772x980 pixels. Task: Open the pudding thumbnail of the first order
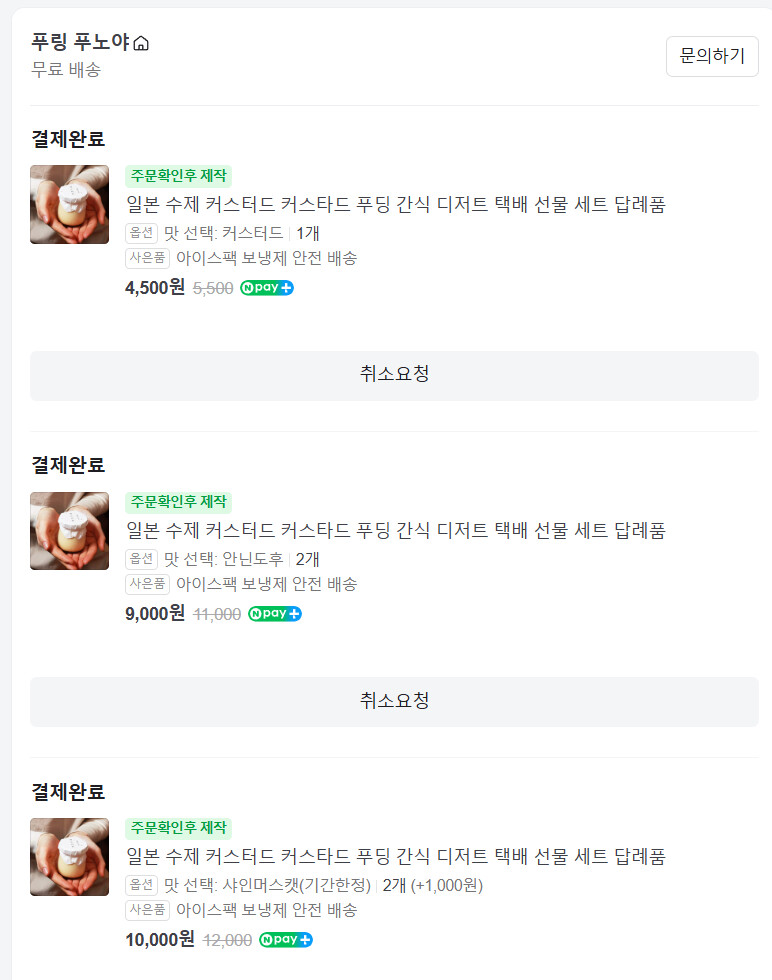pyautogui.click(x=69, y=204)
